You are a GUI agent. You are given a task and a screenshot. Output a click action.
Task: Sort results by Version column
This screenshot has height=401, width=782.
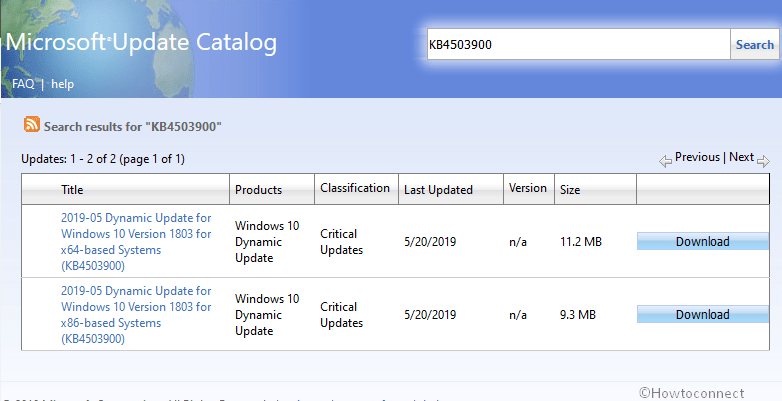[x=528, y=188]
